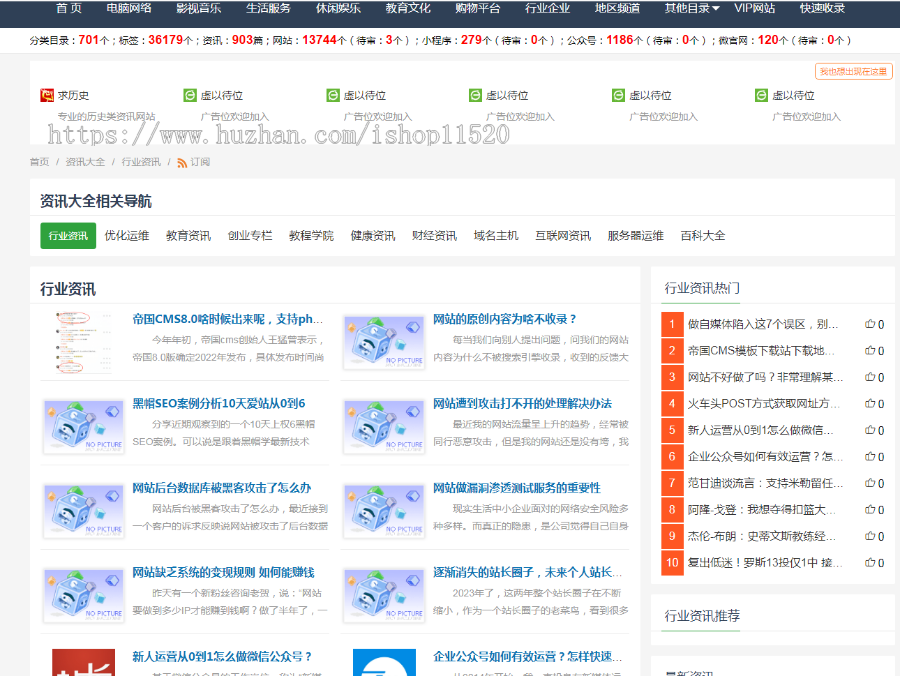Click 我也想出现在这里 orange button
900x676 pixels.
(x=854, y=72)
